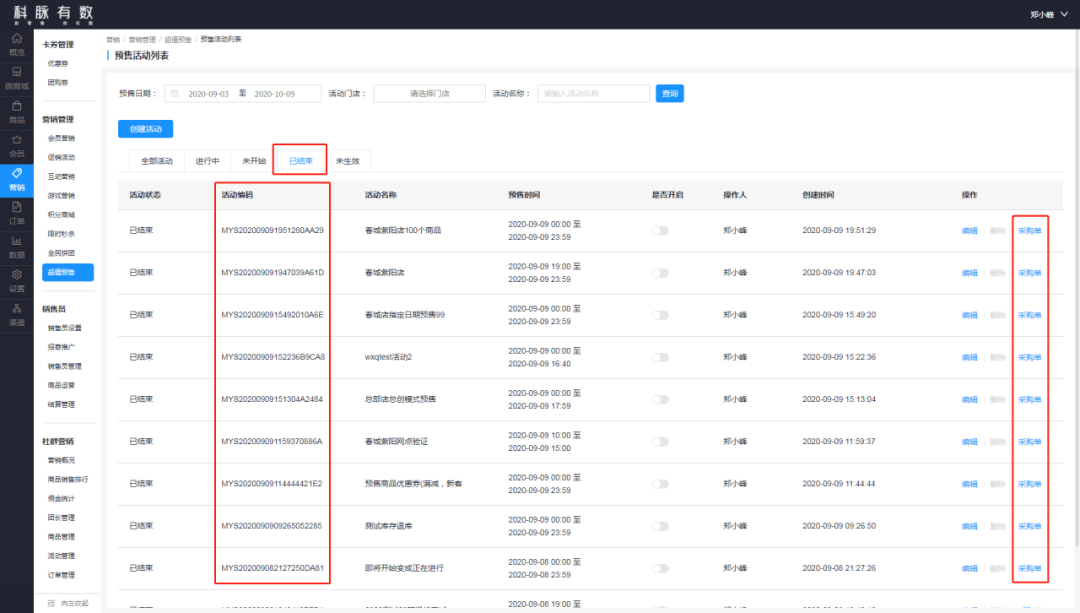The width and height of the screenshot is (1080, 613).
Task: Open 团购券 in the side menu
Action: click(x=58, y=83)
